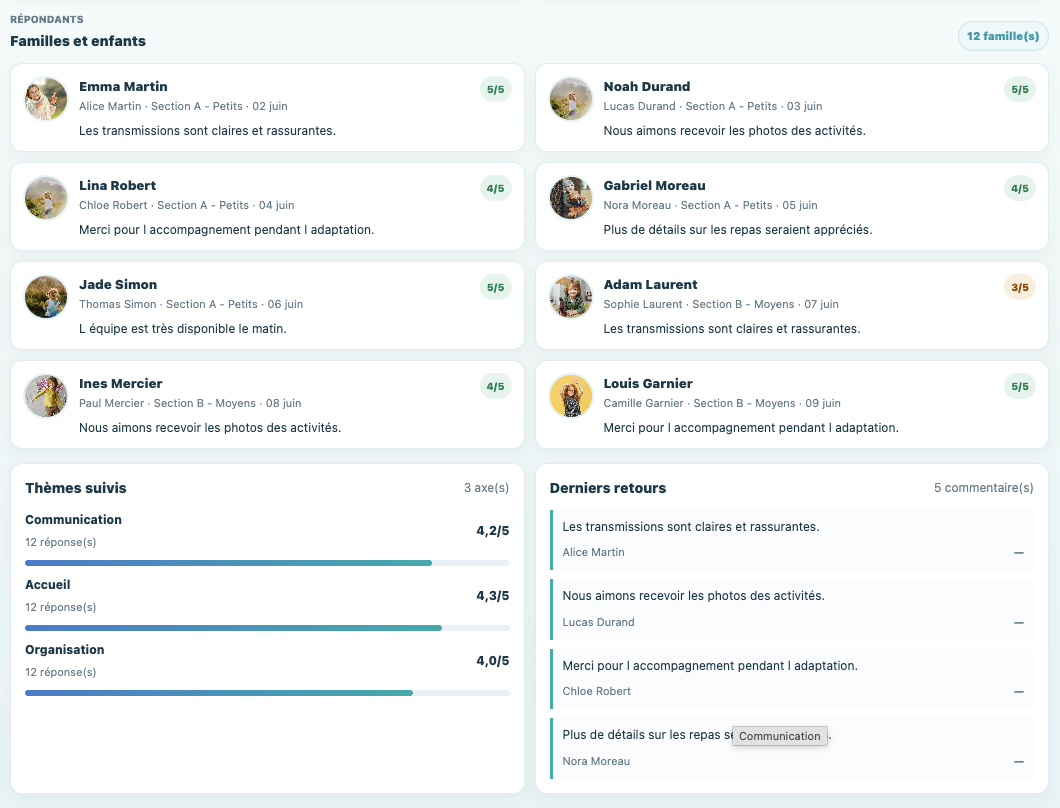This screenshot has height=808, width=1060.
Task: Click Emma Martin's avatar photo
Action: (x=46, y=99)
